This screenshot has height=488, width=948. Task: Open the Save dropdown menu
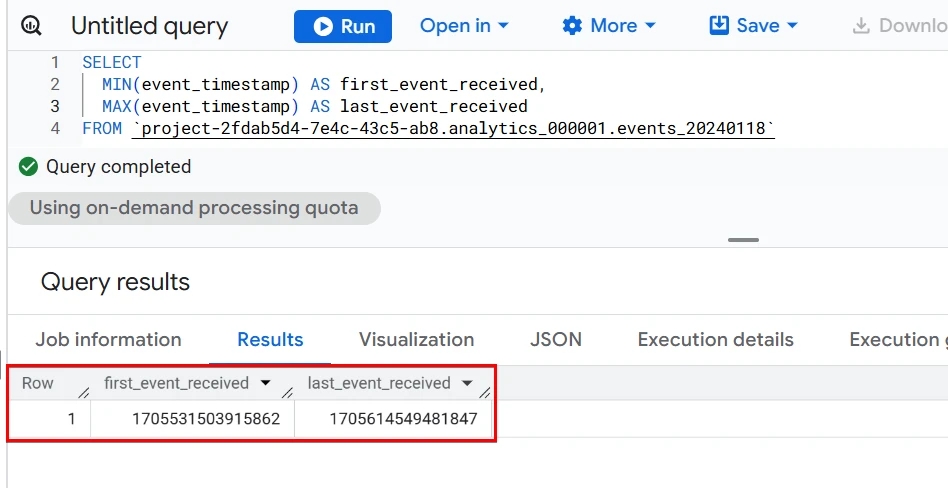753,26
